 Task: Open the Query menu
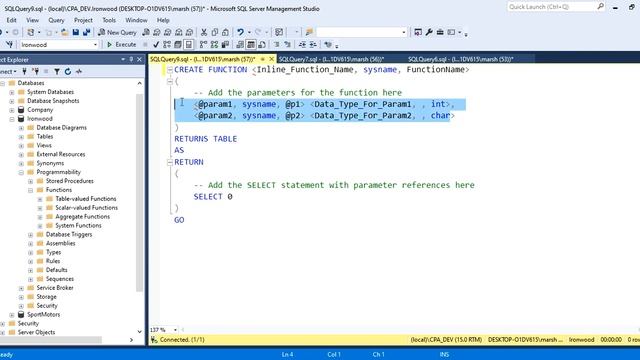coord(56,20)
